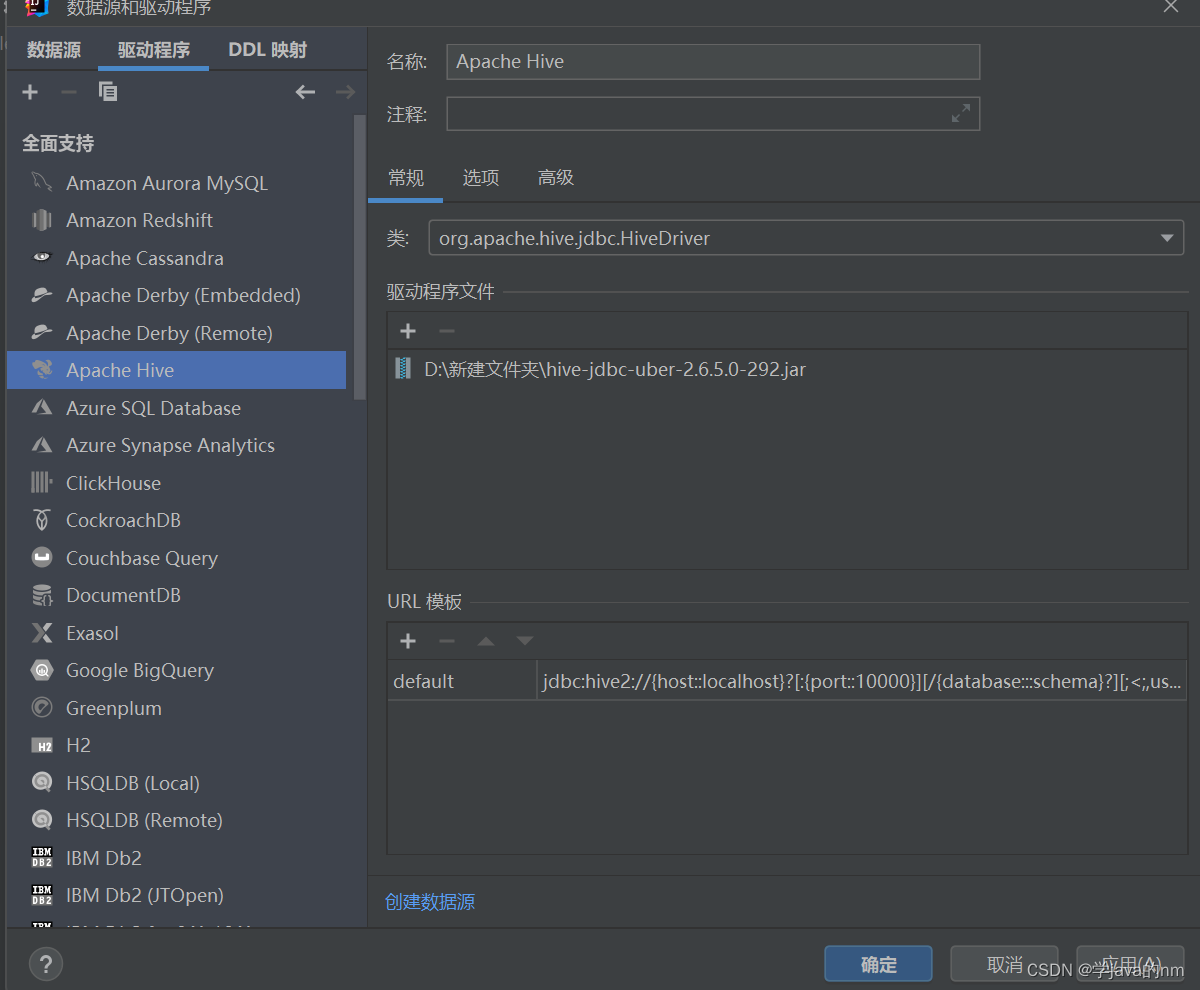
Task: Remove selected driver with minus icon
Action: pyautogui.click(x=69, y=92)
